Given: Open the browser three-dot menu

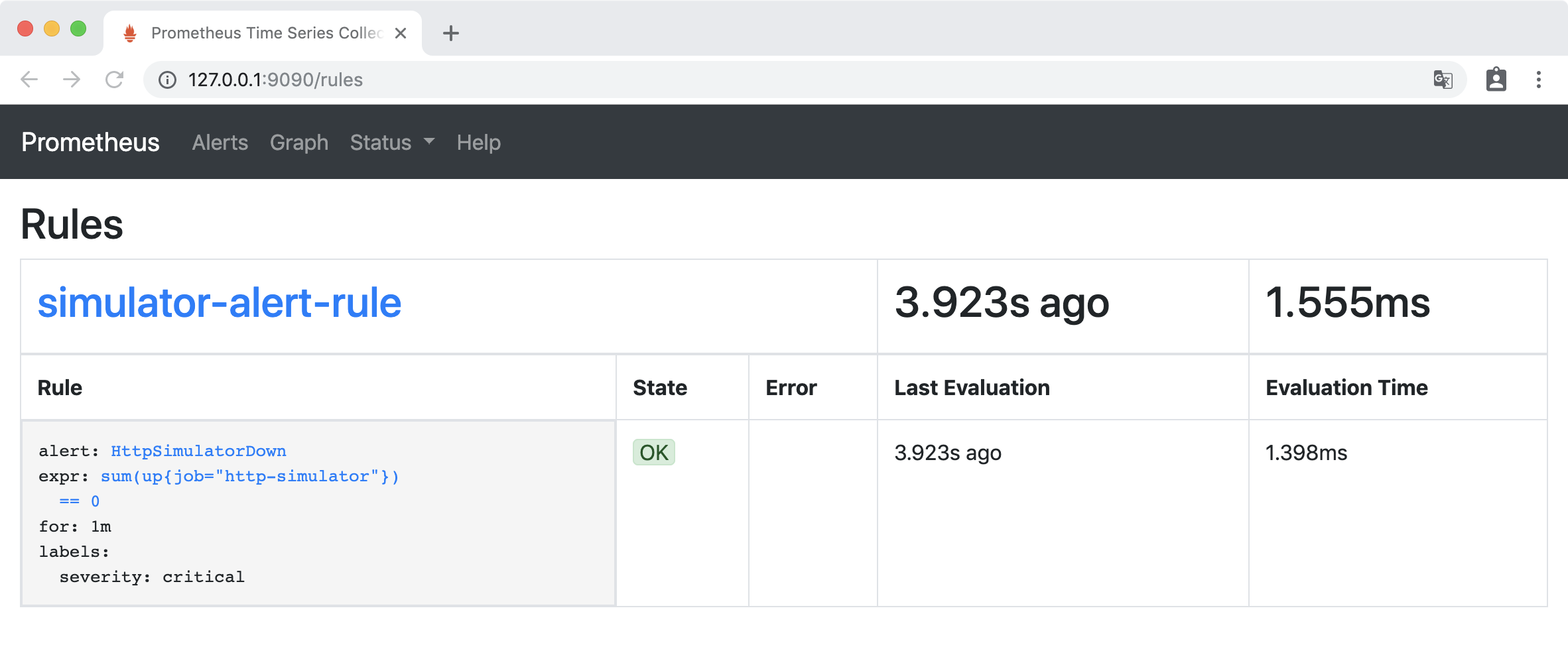Looking at the screenshot, I should coord(1539,80).
